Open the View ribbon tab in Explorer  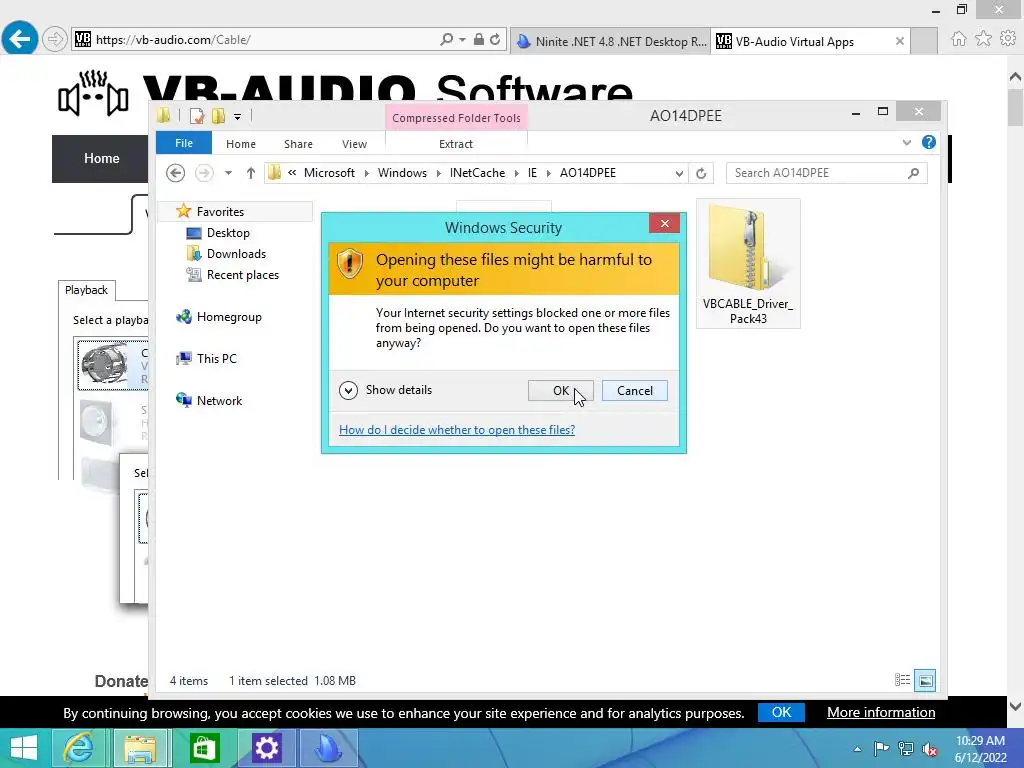point(355,144)
